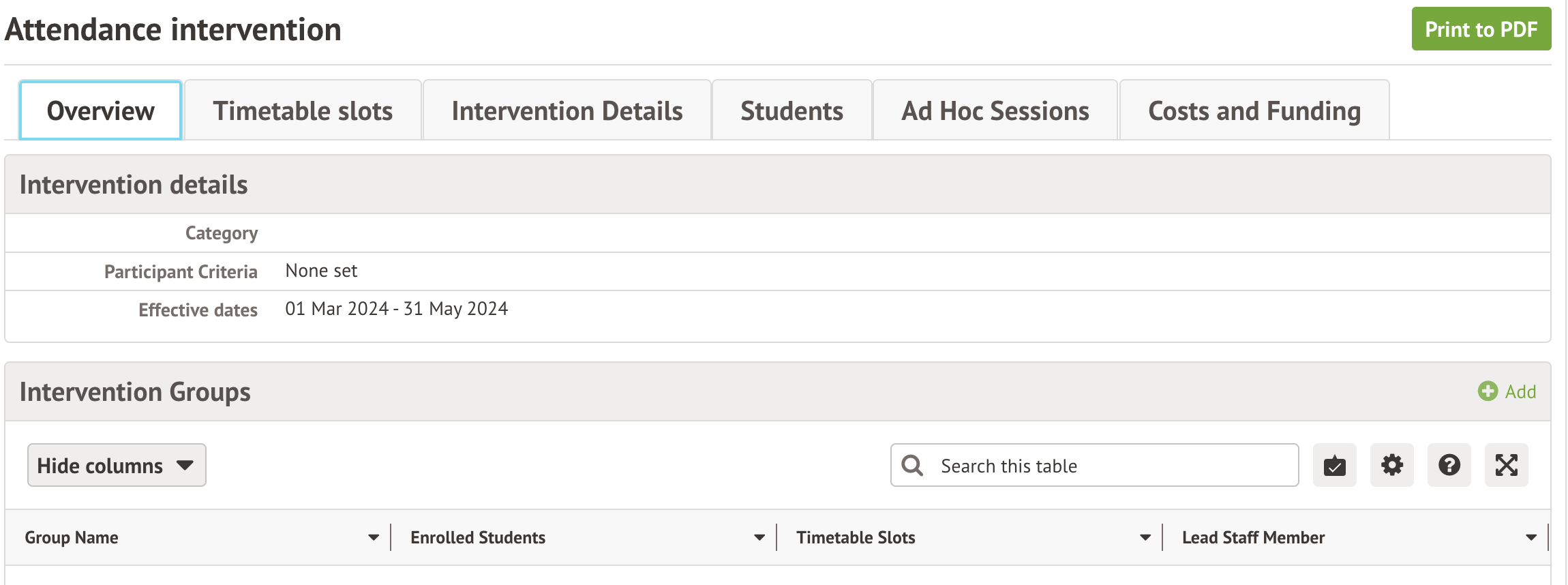Open the Timetable Slots column dropdown arrow
Viewport: 1568px width, 585px height.
click(1145, 538)
